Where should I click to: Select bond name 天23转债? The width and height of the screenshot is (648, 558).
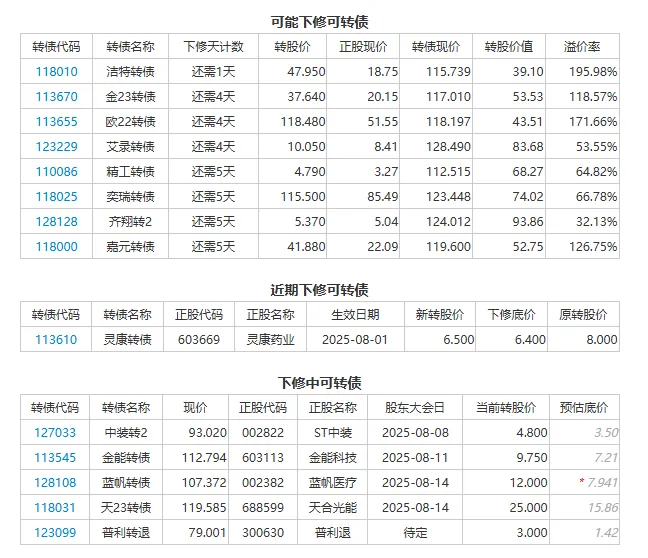126,508
